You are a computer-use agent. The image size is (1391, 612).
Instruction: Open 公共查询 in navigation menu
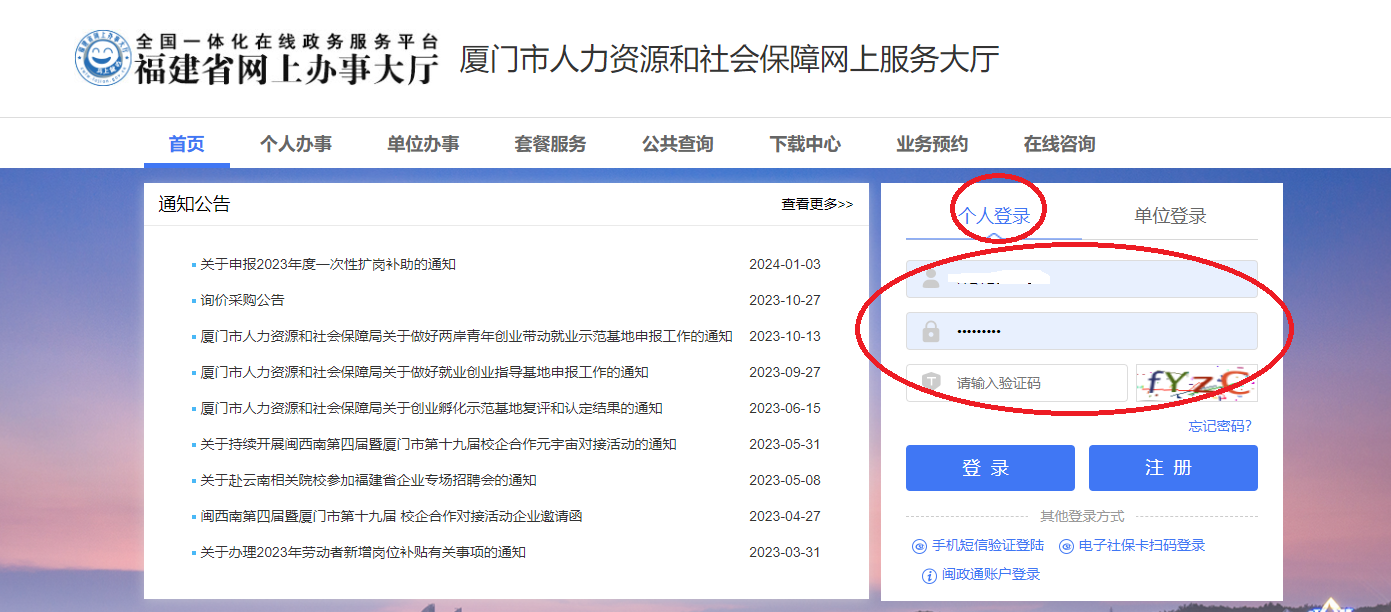[677, 144]
